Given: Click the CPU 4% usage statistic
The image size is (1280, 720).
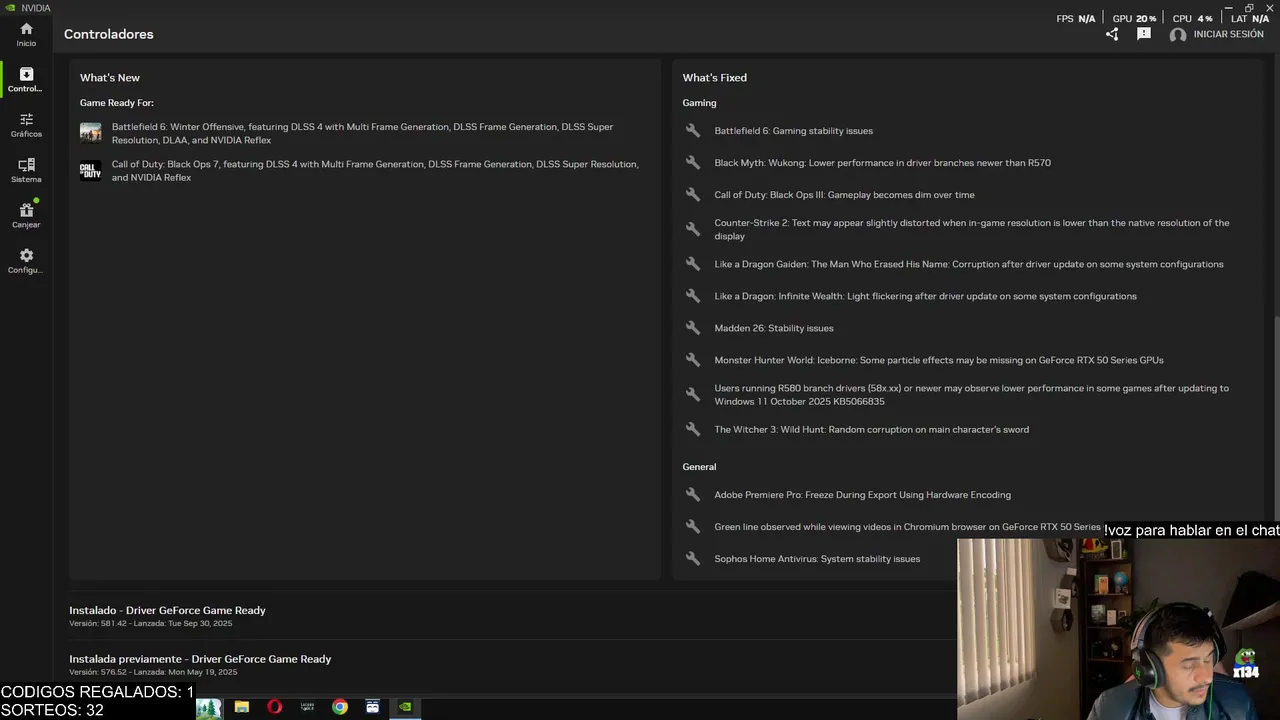Looking at the screenshot, I should (x=1192, y=19).
